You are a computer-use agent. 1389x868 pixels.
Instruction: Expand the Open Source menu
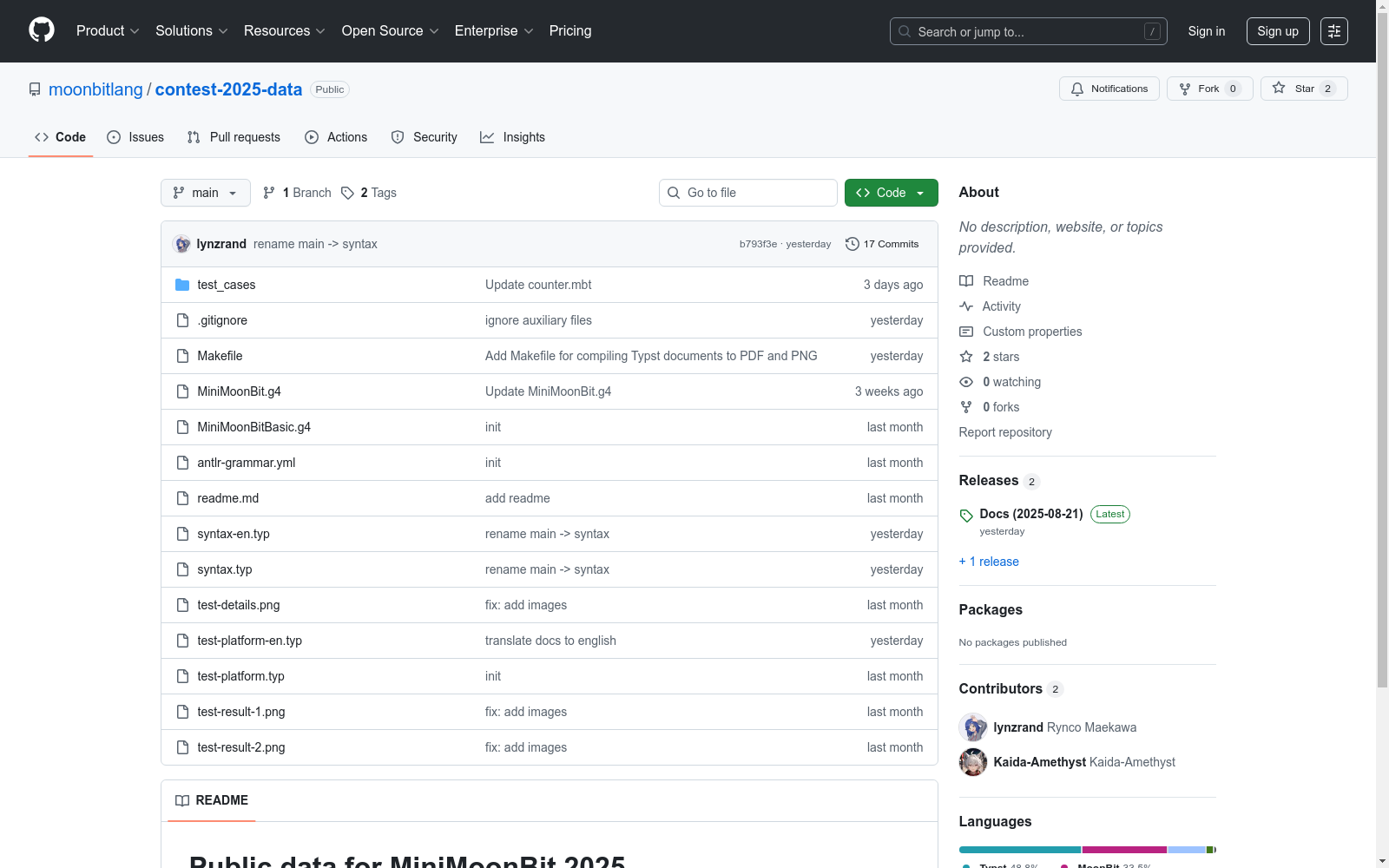click(391, 30)
